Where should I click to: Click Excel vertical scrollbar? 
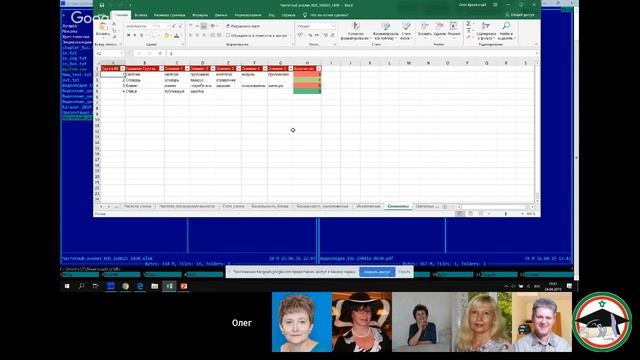click(537, 133)
